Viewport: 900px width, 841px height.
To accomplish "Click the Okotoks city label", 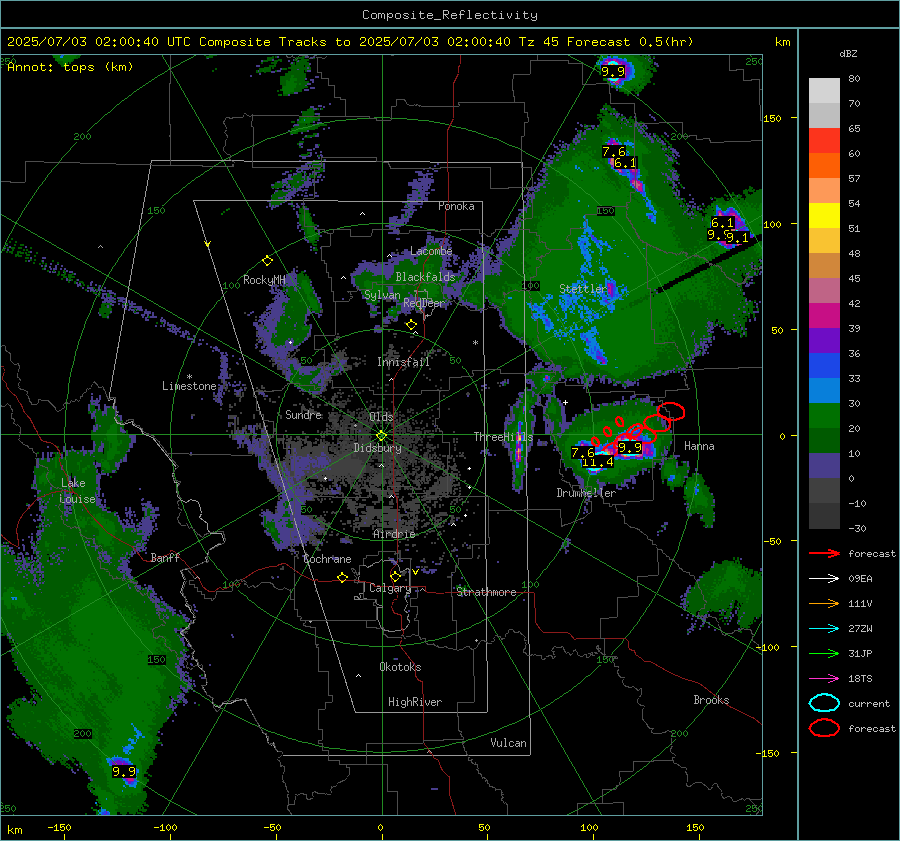I will (x=400, y=667).
